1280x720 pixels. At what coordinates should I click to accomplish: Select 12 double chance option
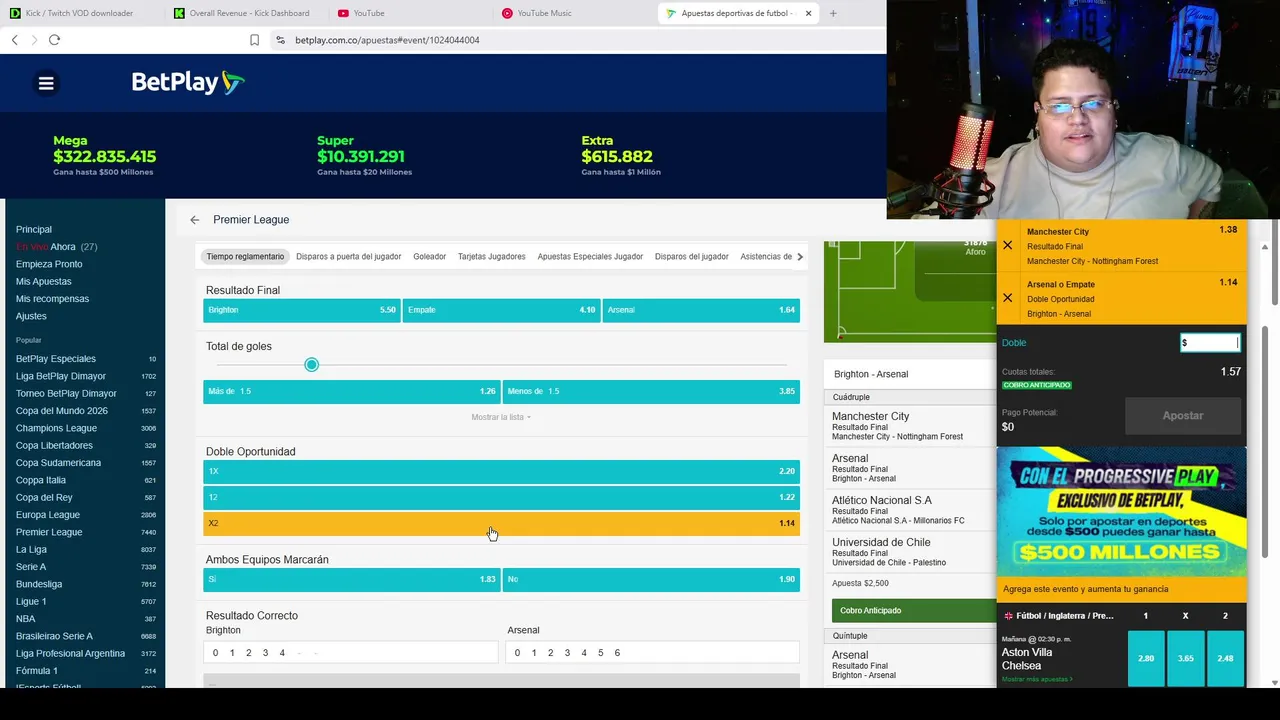pos(501,497)
